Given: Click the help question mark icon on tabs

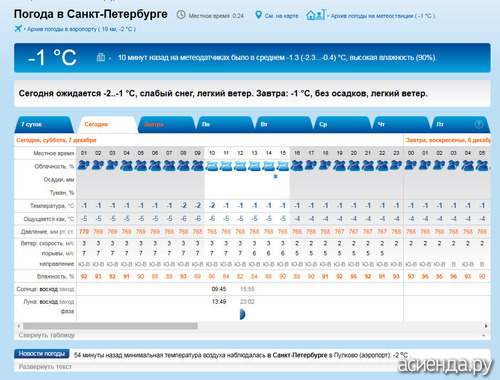Looking at the screenshot, I should pos(479,124).
